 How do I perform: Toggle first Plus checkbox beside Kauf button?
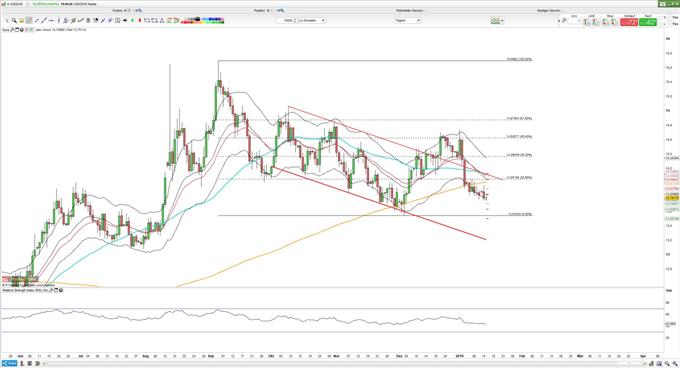pos(670,17)
